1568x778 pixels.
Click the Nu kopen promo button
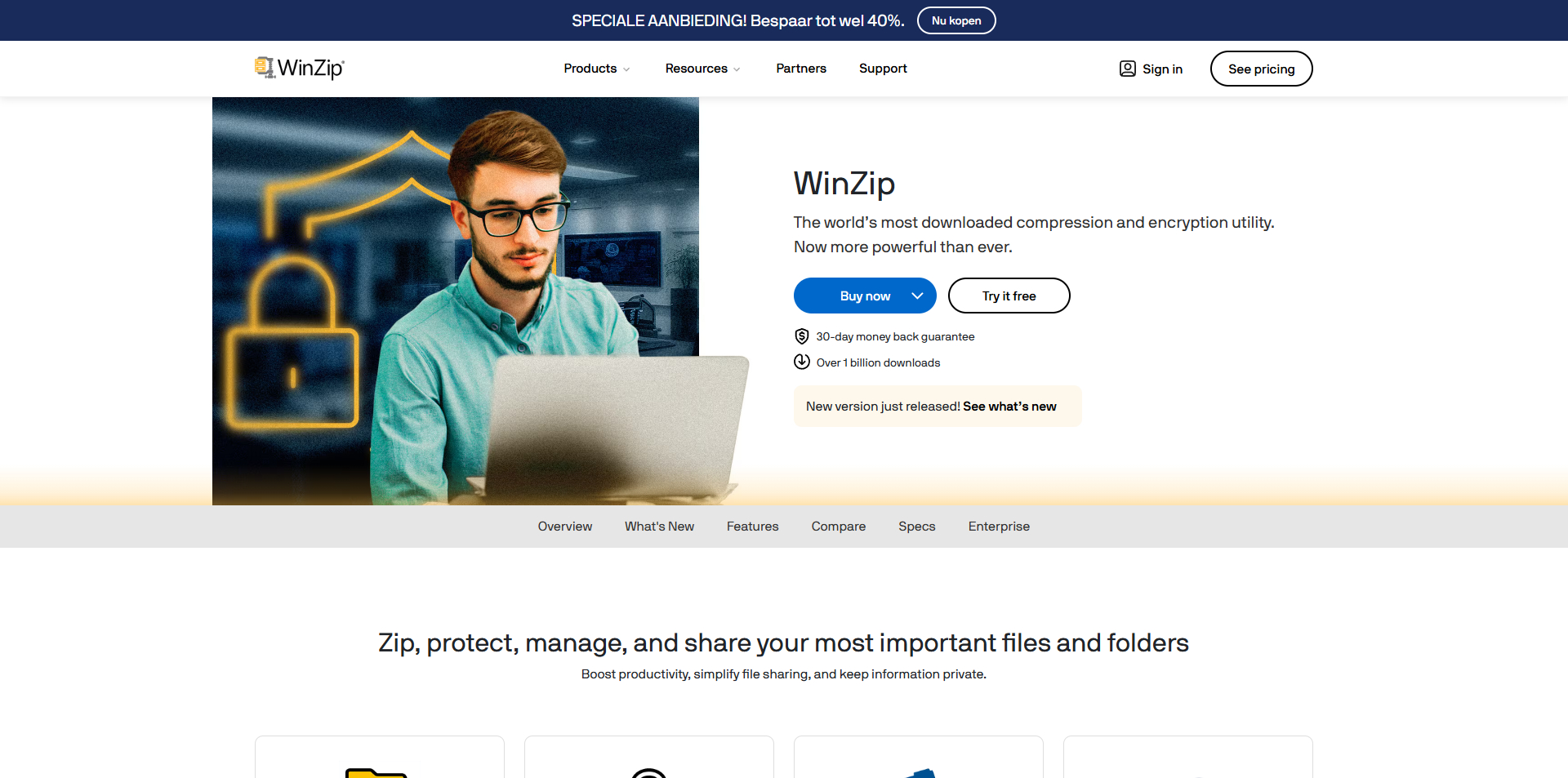coord(956,20)
